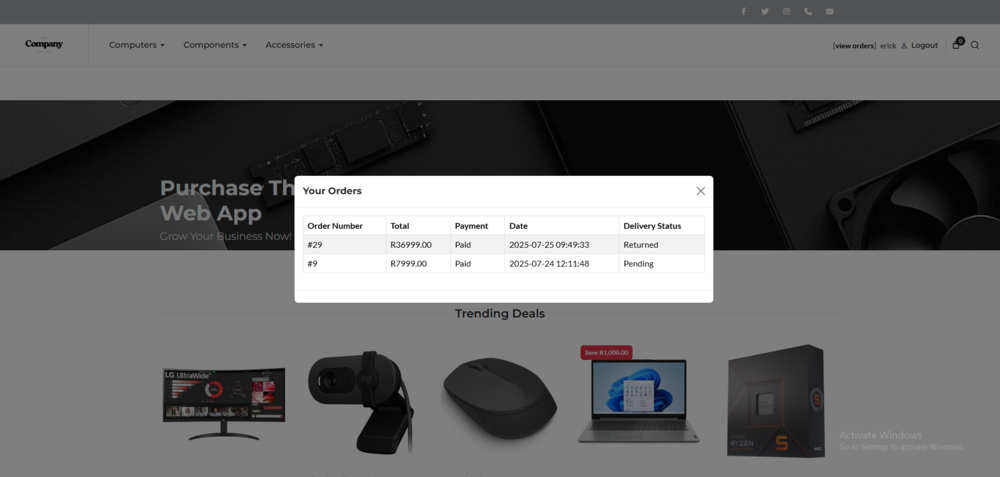
Task: Close the Your Orders dialog
Action: [x=700, y=191]
